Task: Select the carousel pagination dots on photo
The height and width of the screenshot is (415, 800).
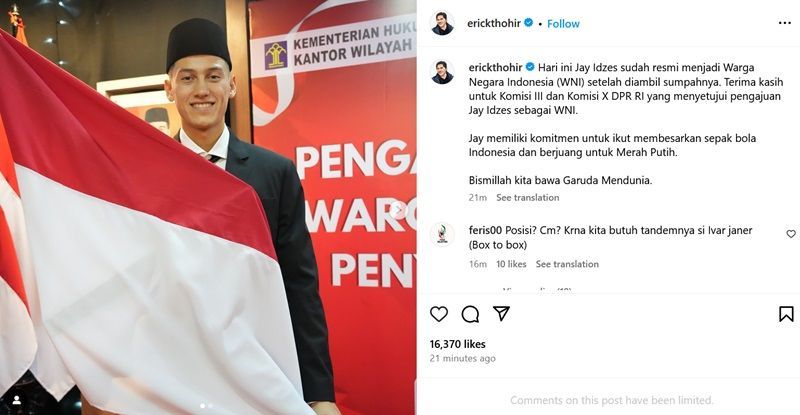Action: coord(206,406)
